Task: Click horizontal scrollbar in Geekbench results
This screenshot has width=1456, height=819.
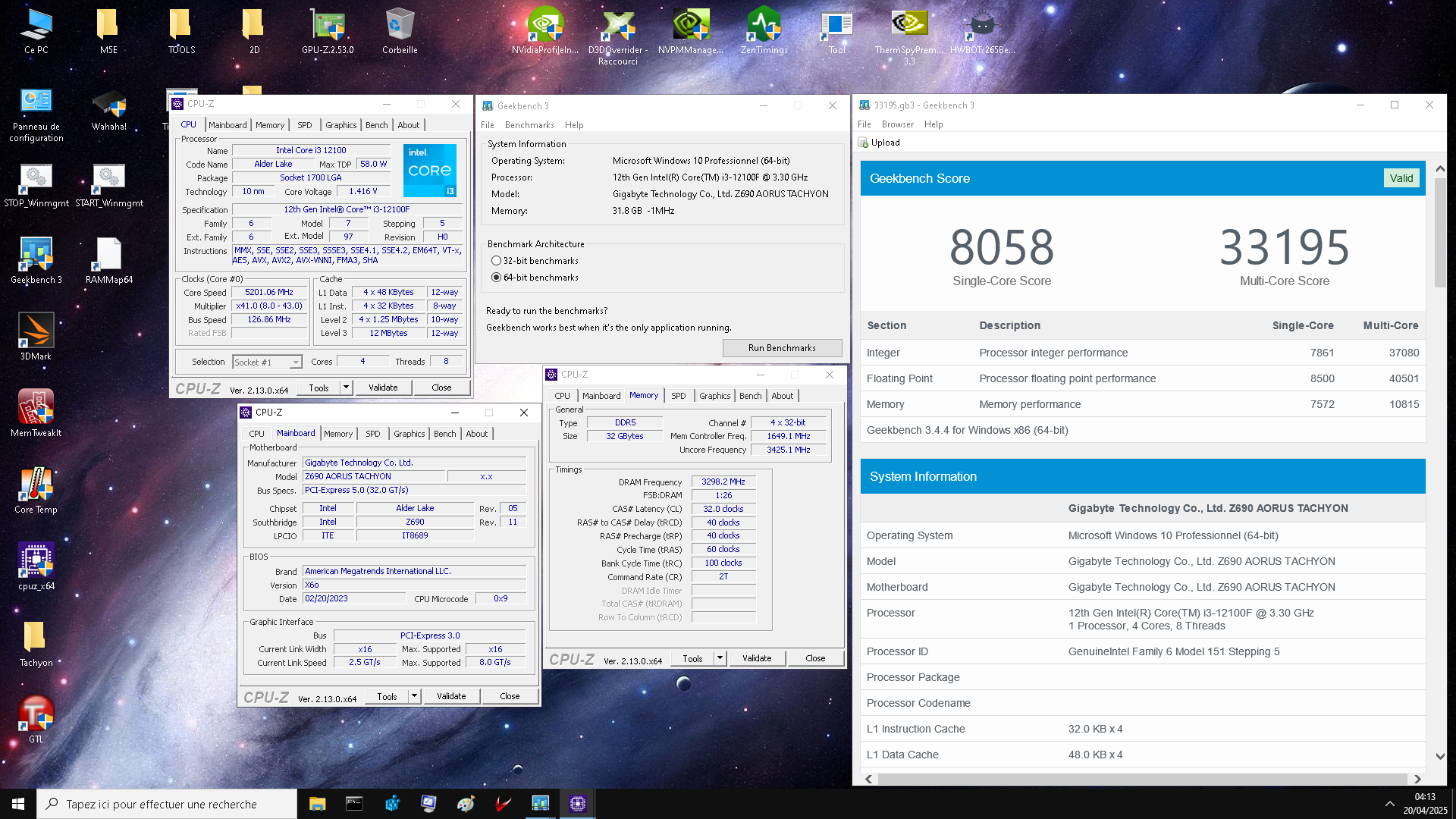Action: 1142,779
